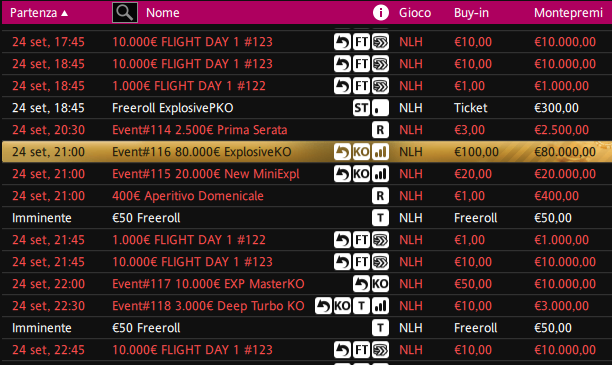Click the R rebuy icon on Event#114
Image resolution: width=612 pixels, height=365 pixels.
(x=380, y=130)
